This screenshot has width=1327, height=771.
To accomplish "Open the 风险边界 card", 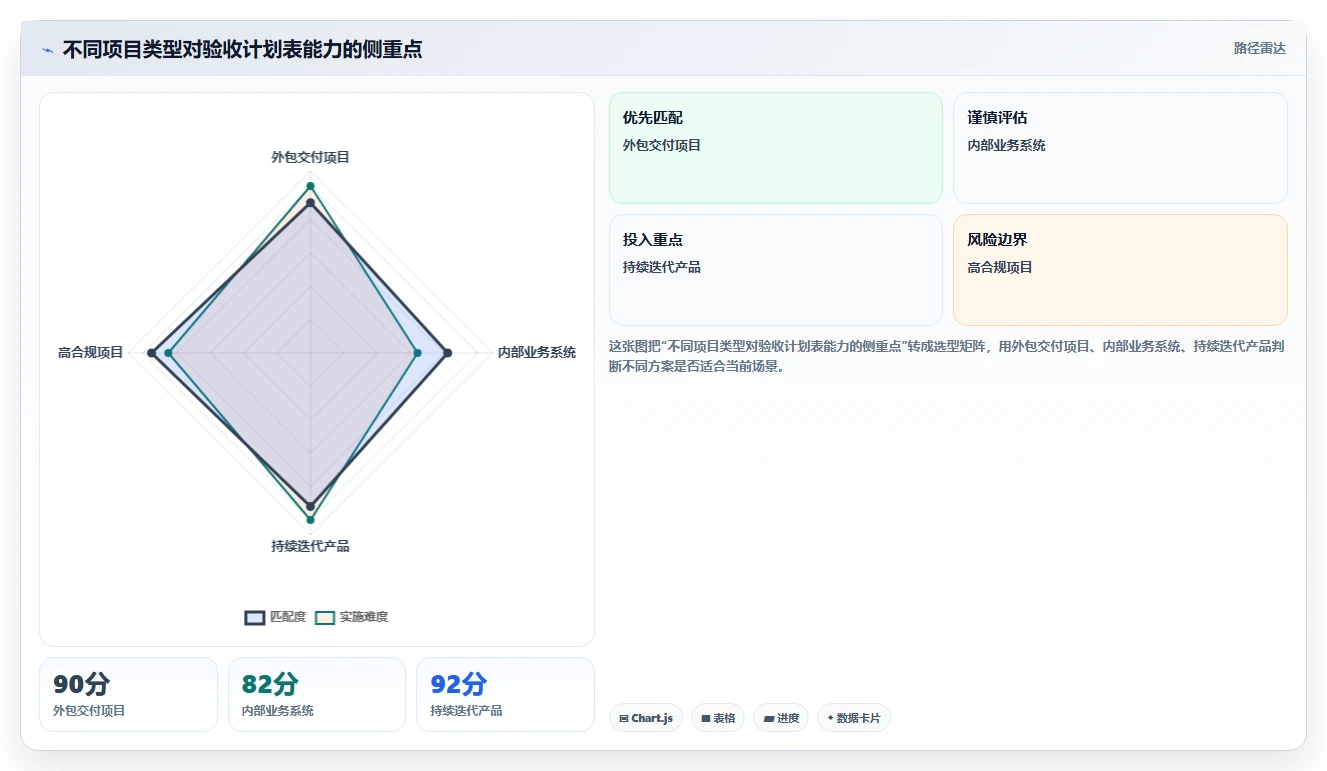I will point(1120,270).
